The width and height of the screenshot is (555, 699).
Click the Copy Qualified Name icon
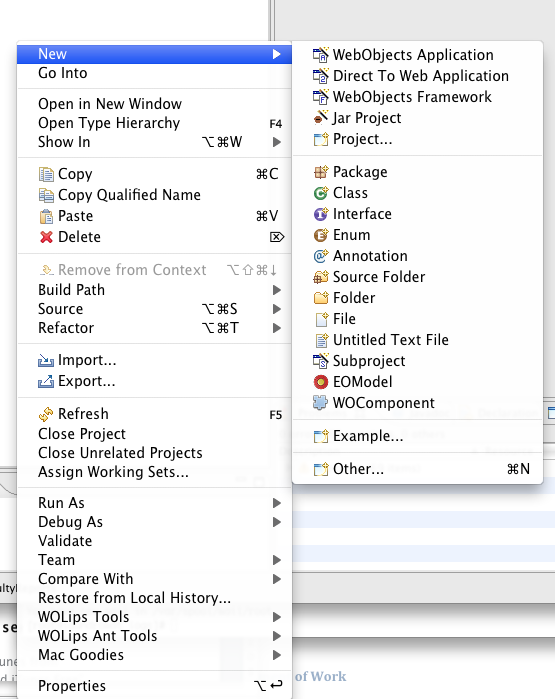click(46, 195)
